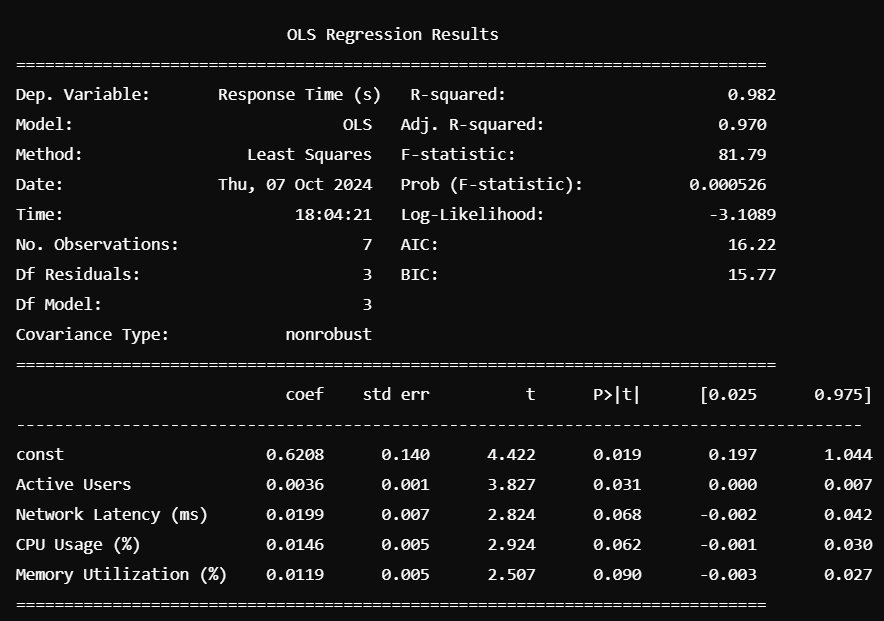Click the Response Time (s) value

point(298,94)
